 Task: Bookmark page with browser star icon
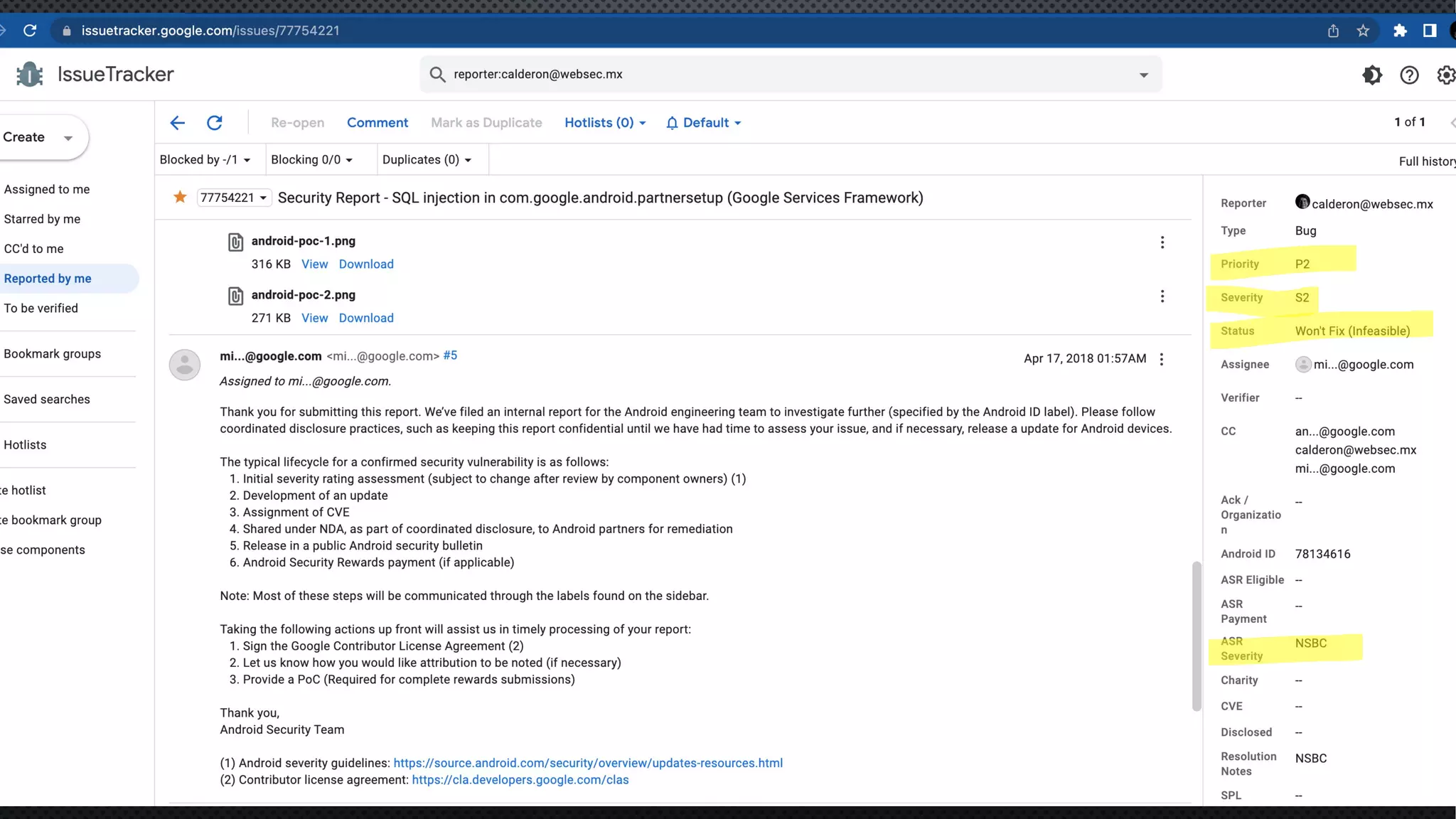coord(1363,31)
